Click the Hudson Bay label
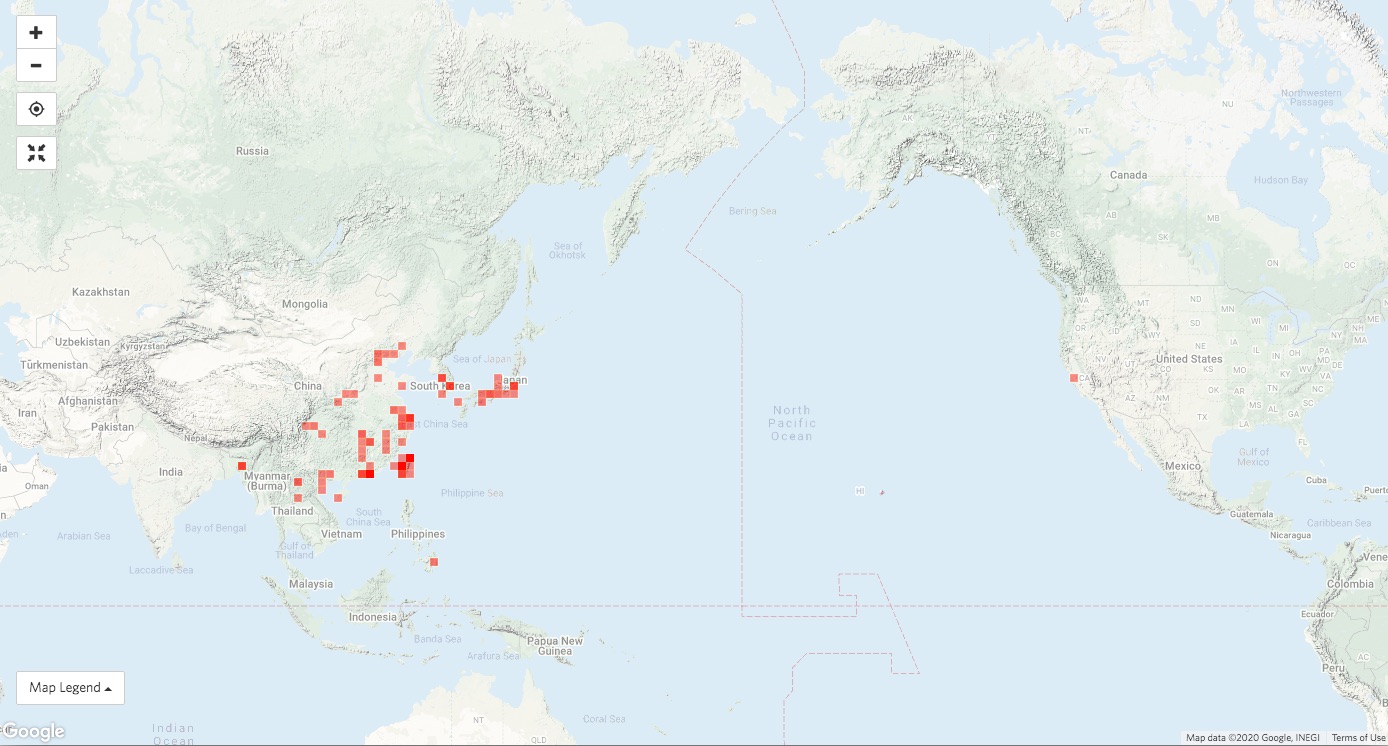The width and height of the screenshot is (1388, 746). coord(1281,180)
